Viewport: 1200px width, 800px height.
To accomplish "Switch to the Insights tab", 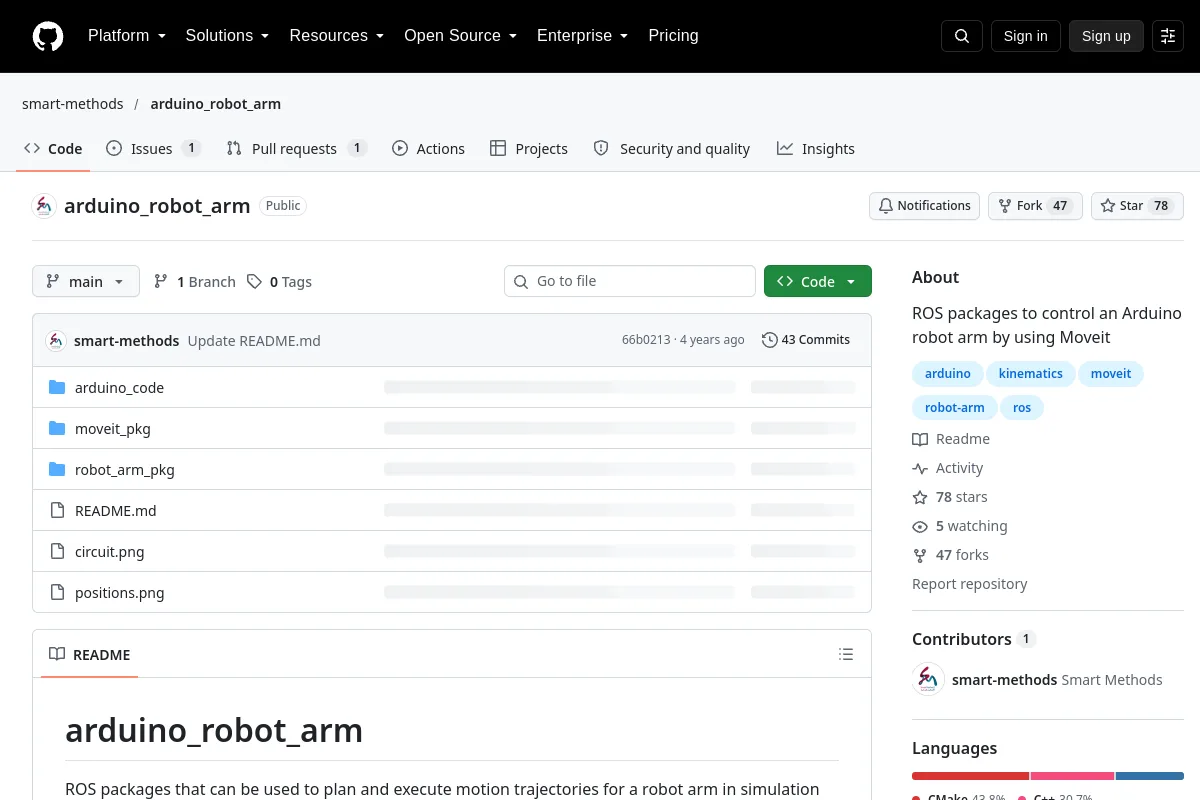I will (816, 149).
